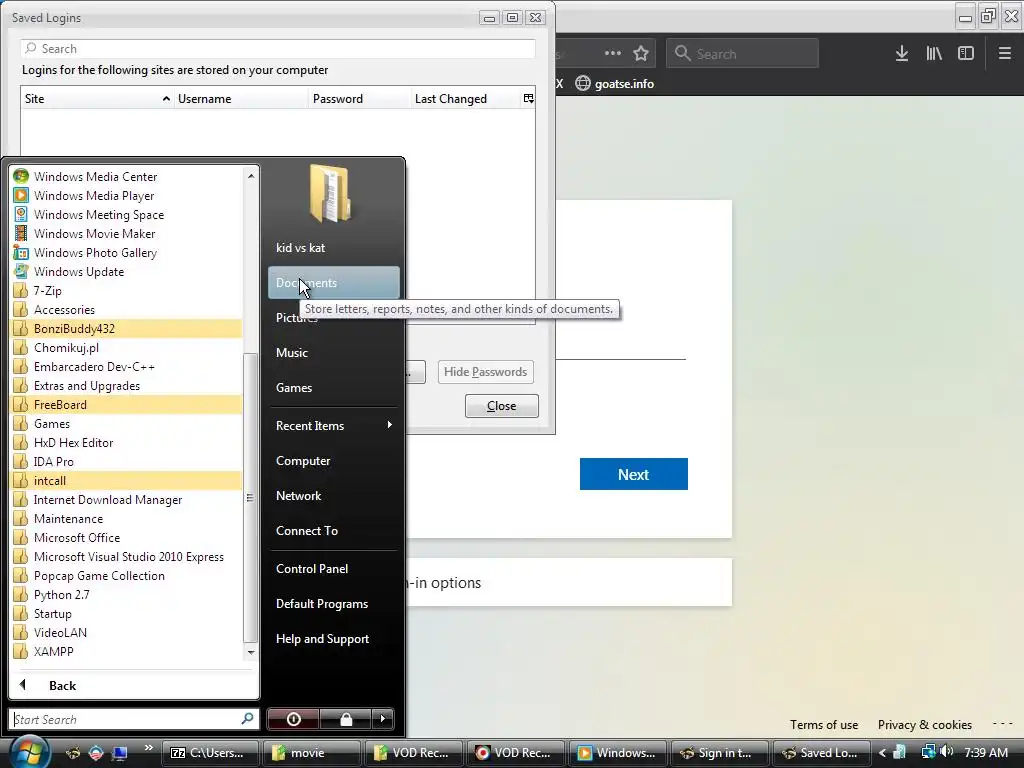Launch Windows Media Player entry
Screen dimensions: 1024x768
point(127,195)
